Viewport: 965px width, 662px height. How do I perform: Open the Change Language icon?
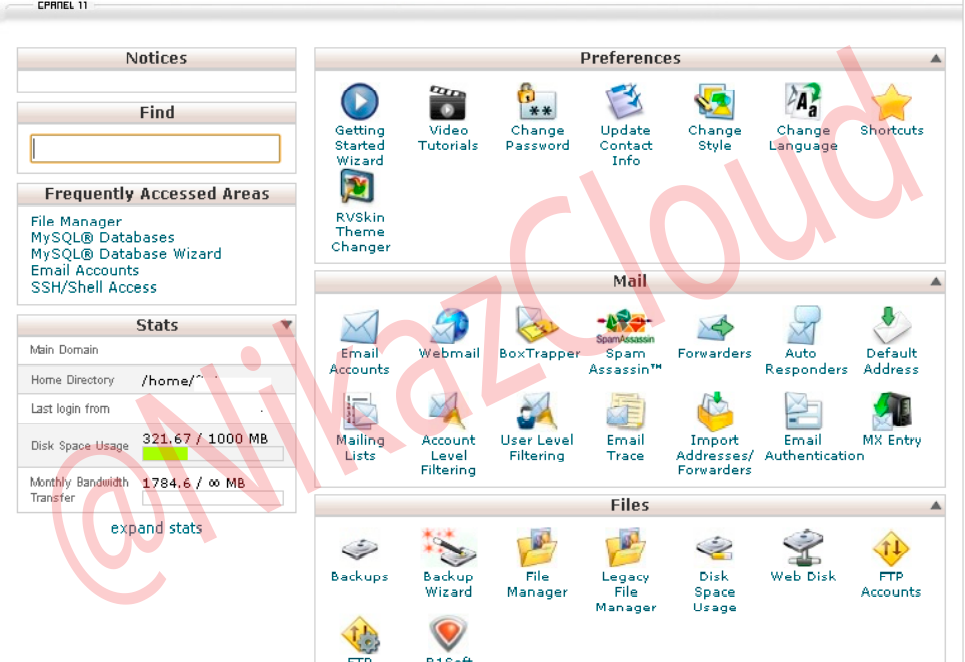[x=803, y=102]
